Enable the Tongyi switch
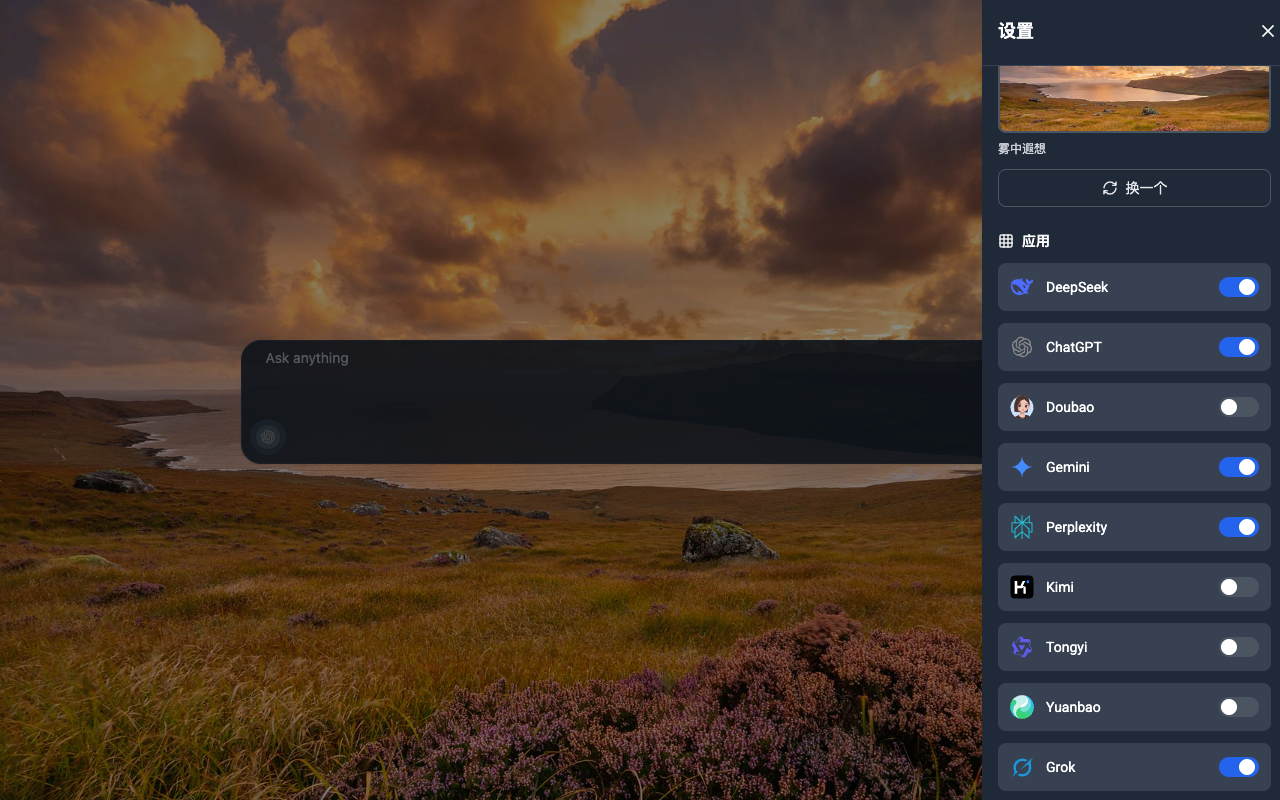 point(1239,647)
